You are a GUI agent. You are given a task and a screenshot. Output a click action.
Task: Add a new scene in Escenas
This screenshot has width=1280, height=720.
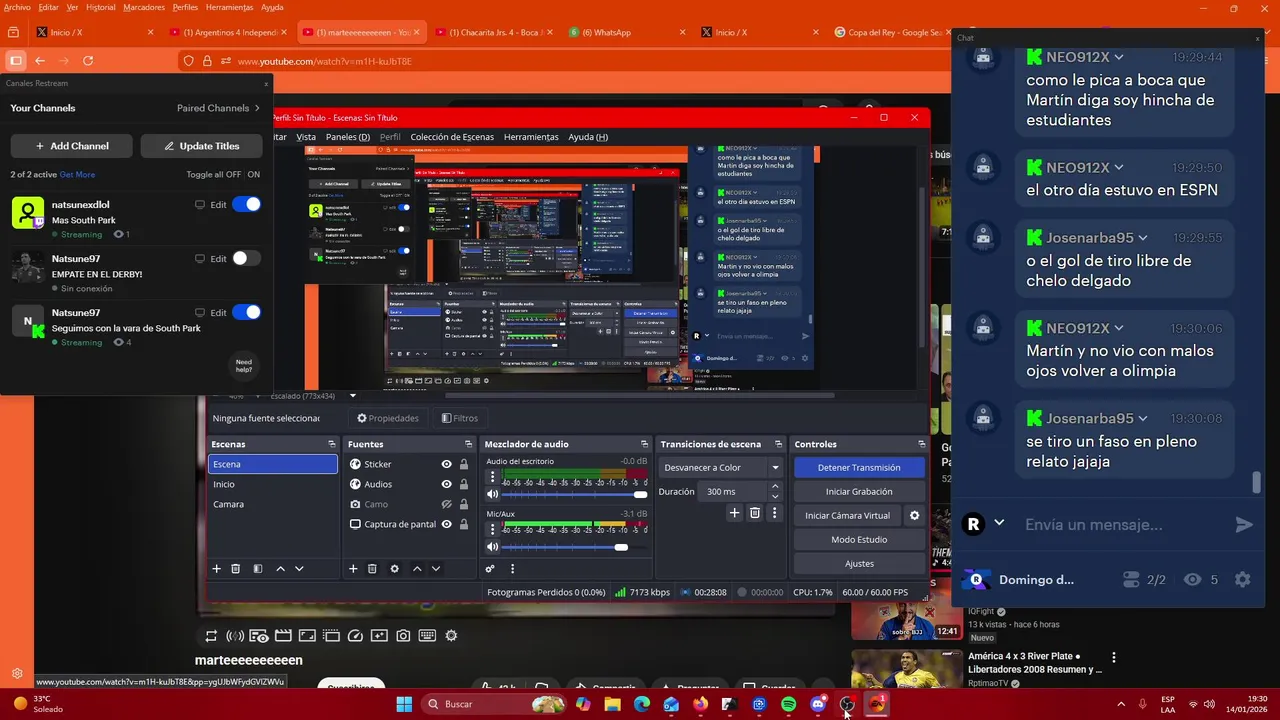tap(216, 568)
